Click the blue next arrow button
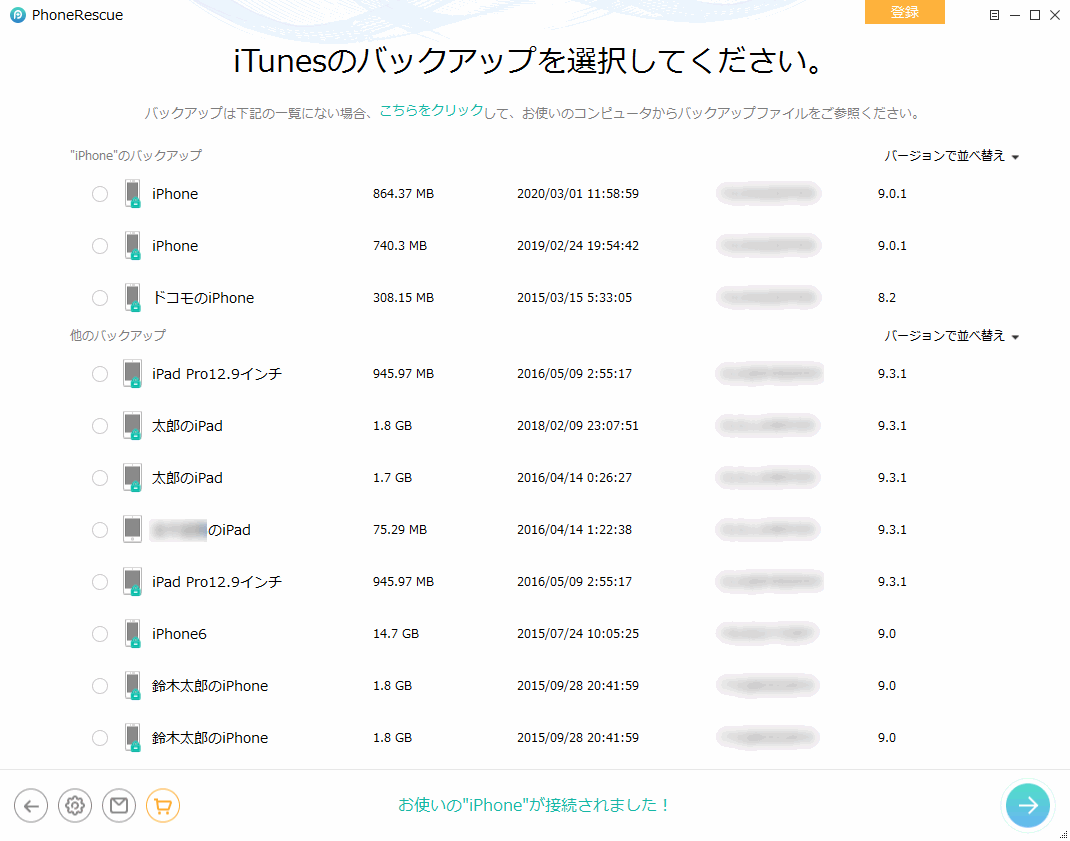Screen dimensions: 1070x841 (x=1028, y=805)
